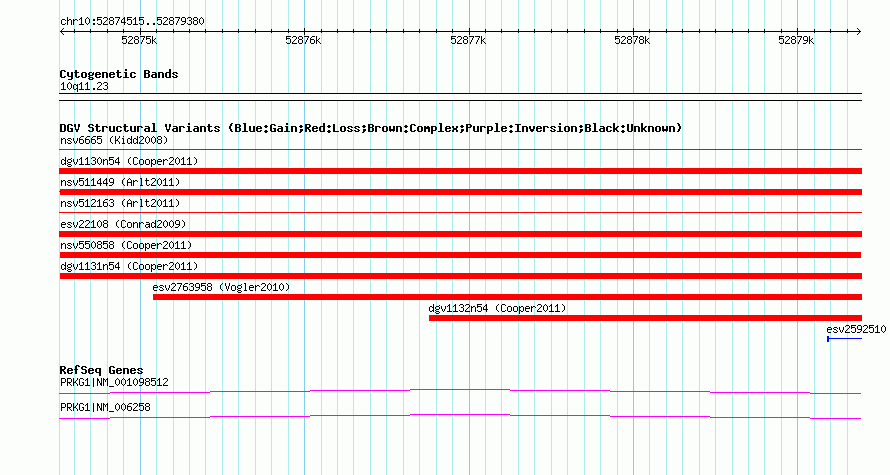Click the nsv512163 (Arlt2011) variant label

pyautogui.click(x=120, y=203)
